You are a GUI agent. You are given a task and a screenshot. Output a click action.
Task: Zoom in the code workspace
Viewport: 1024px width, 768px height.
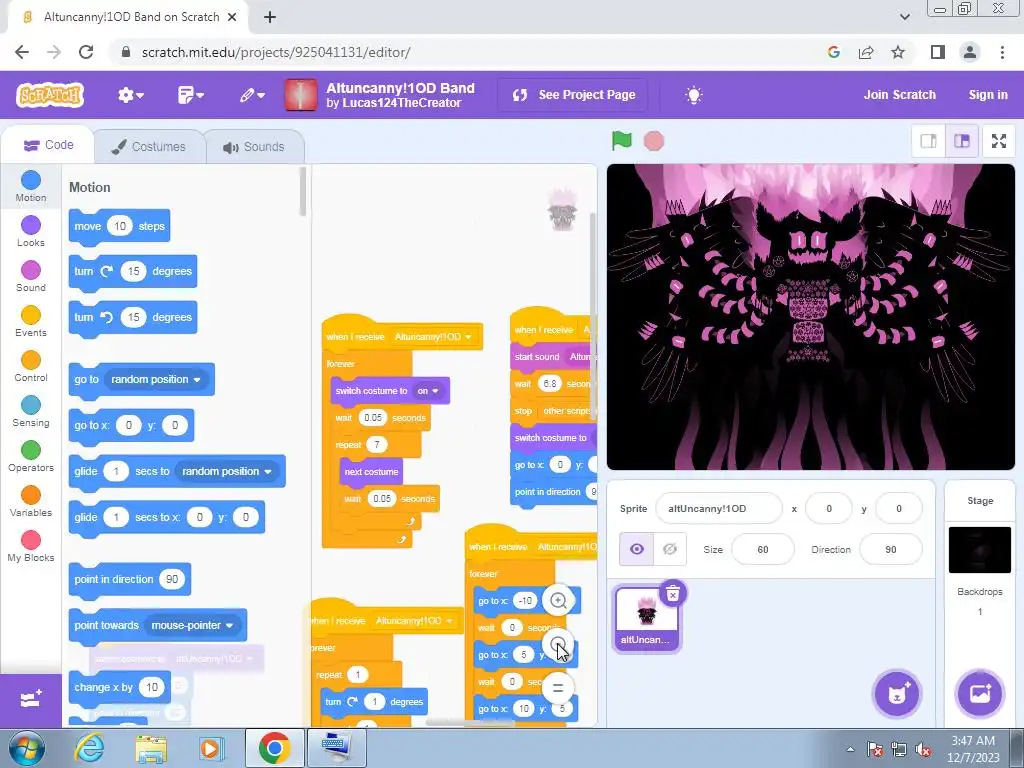coord(558,600)
